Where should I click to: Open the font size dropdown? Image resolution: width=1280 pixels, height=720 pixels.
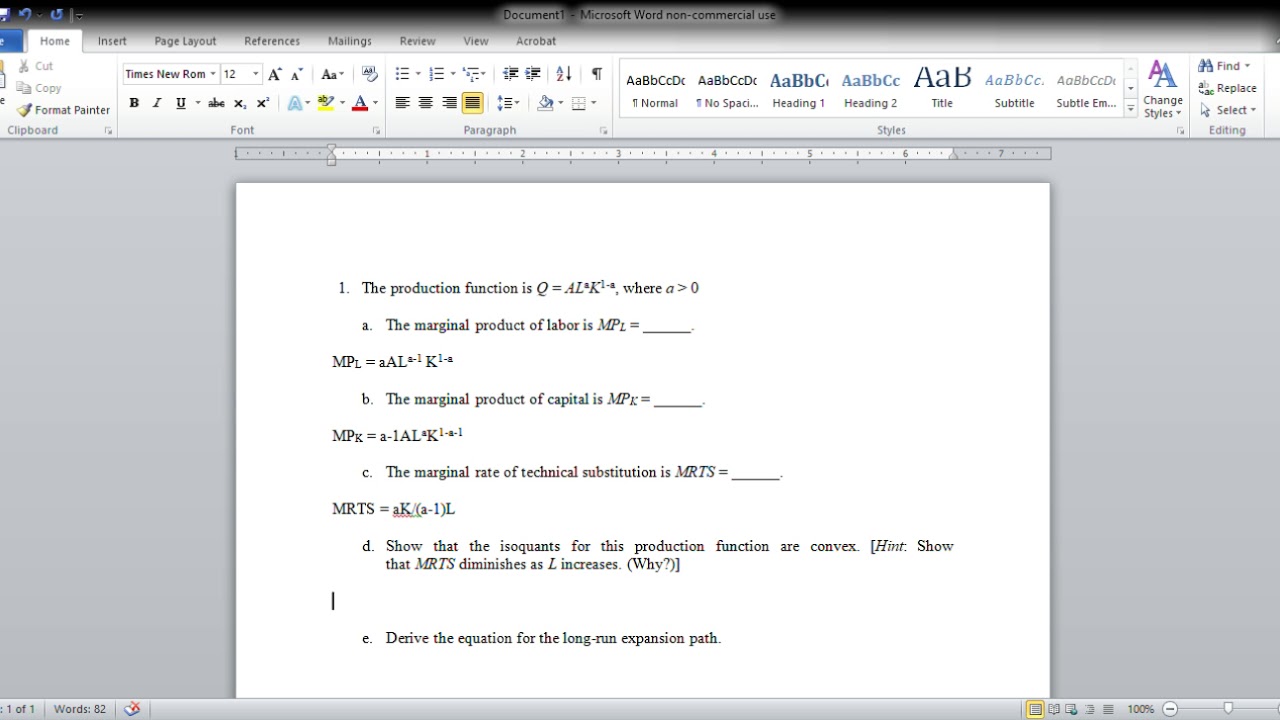point(256,74)
